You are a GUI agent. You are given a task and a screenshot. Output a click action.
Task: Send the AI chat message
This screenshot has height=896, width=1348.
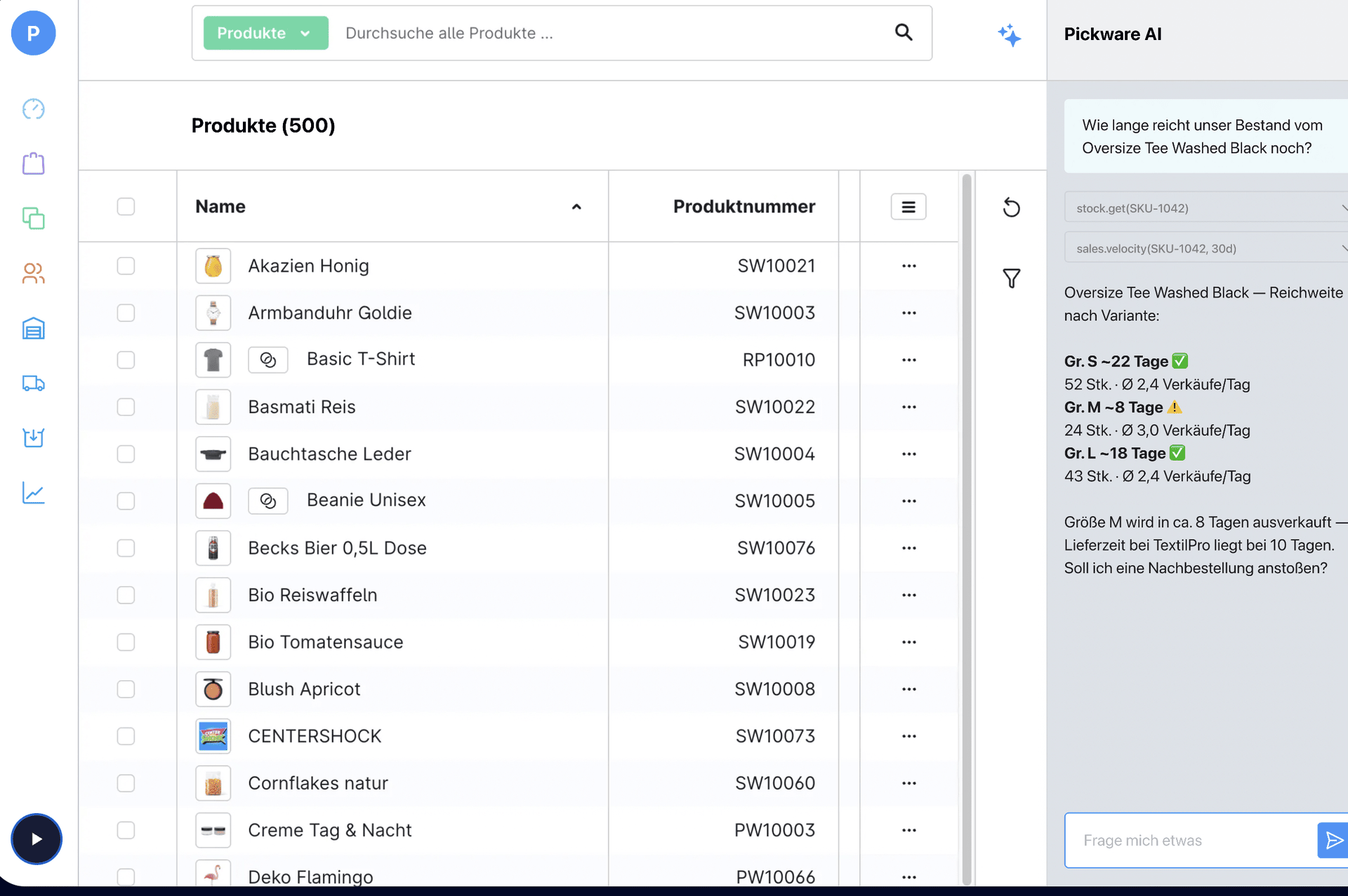coord(1333,840)
